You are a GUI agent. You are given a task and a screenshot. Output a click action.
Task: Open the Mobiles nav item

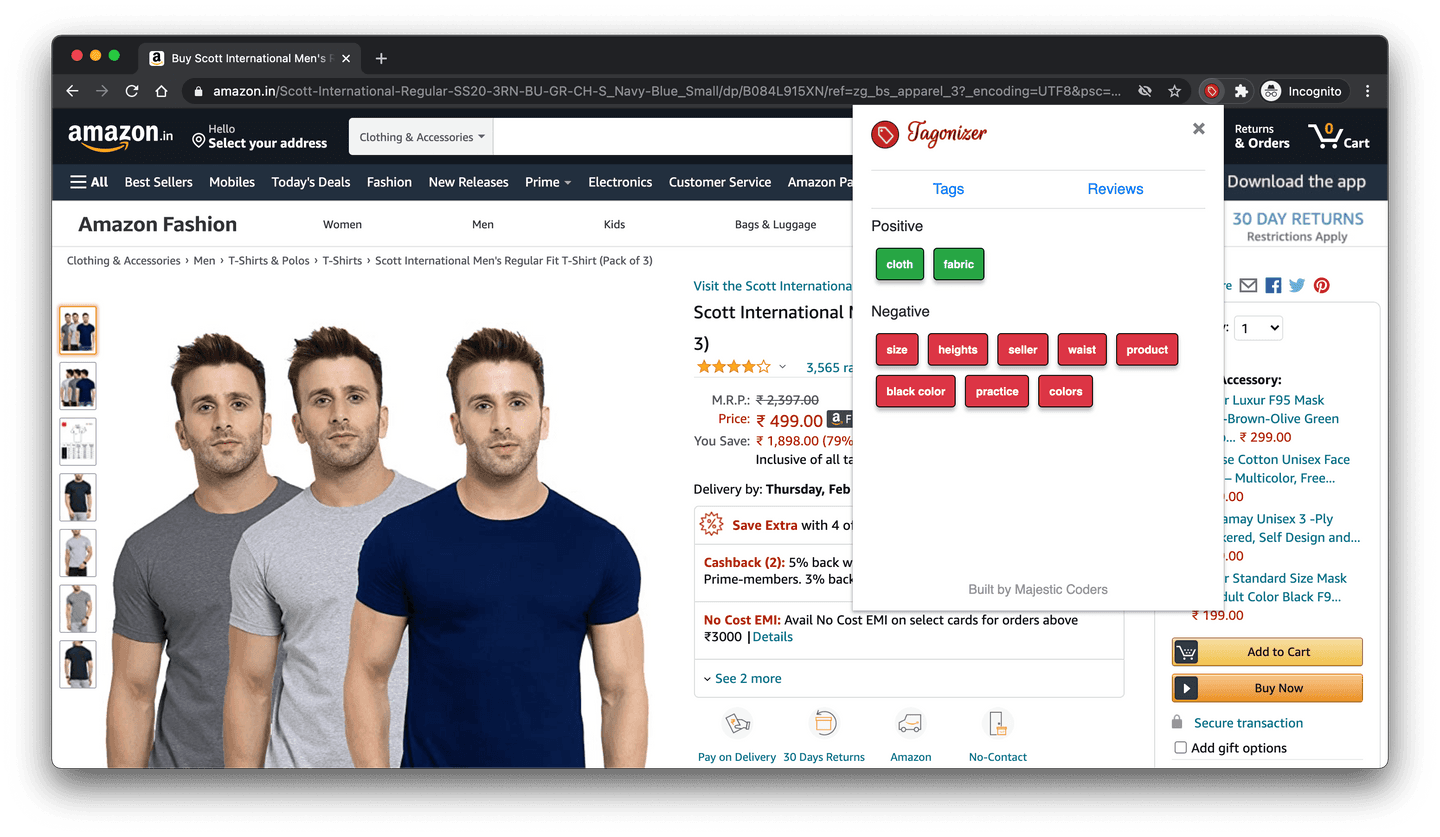(x=232, y=182)
